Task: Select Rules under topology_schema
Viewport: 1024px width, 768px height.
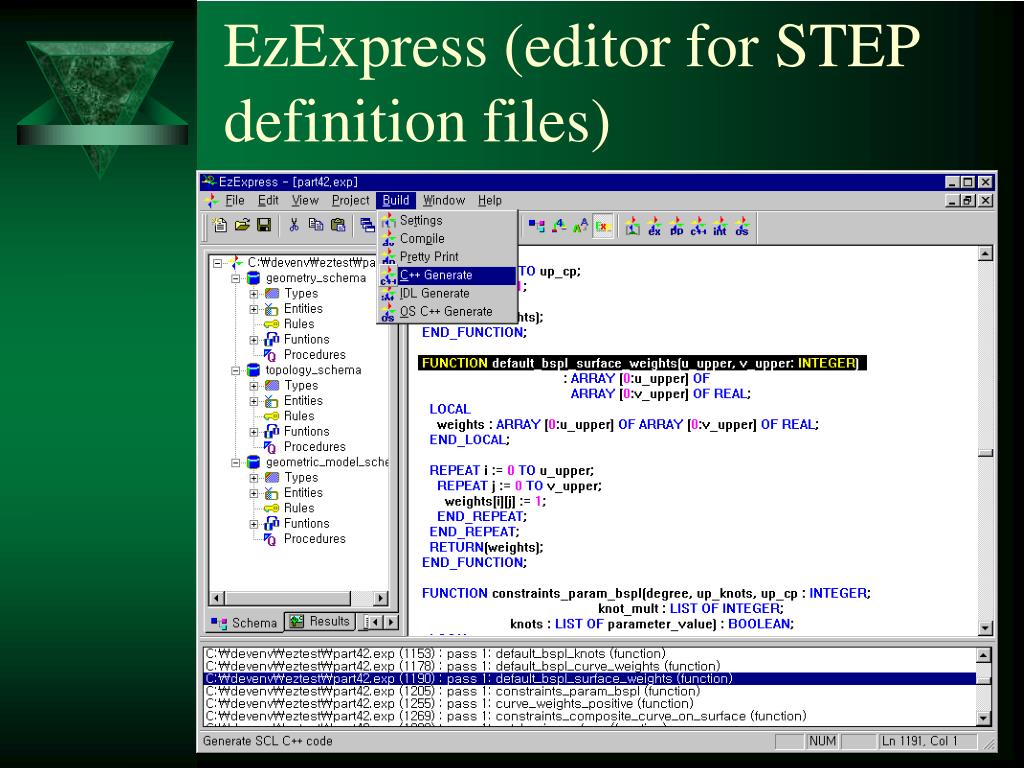Action: (x=298, y=416)
